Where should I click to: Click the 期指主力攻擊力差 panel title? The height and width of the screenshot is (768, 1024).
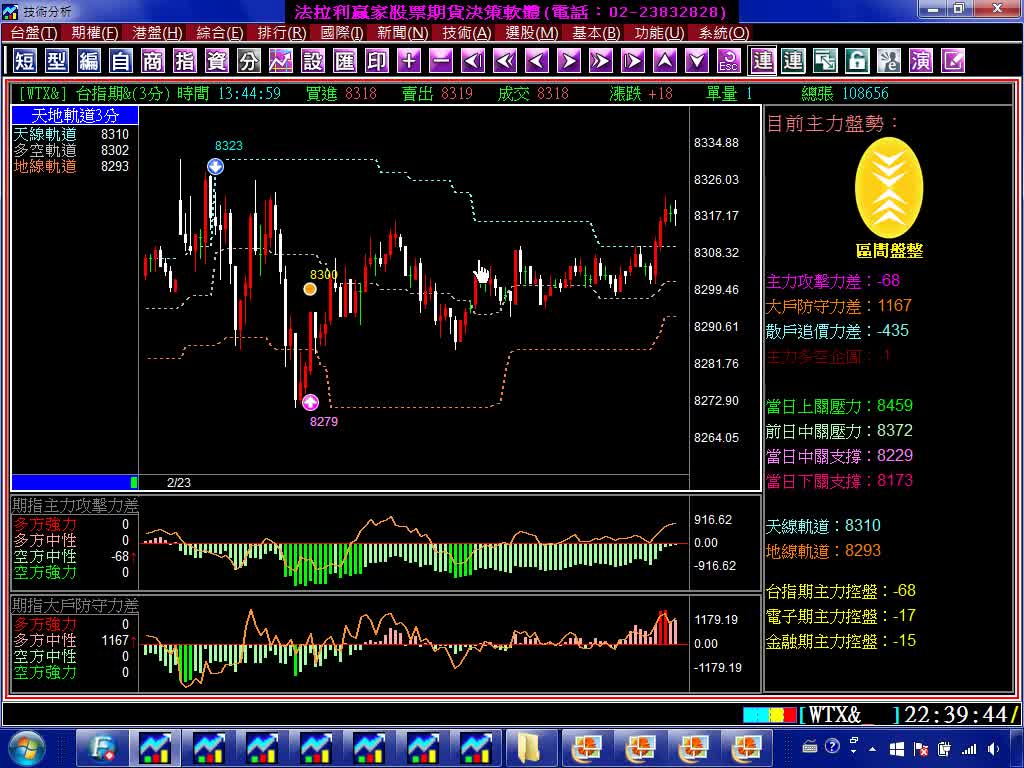(x=75, y=505)
